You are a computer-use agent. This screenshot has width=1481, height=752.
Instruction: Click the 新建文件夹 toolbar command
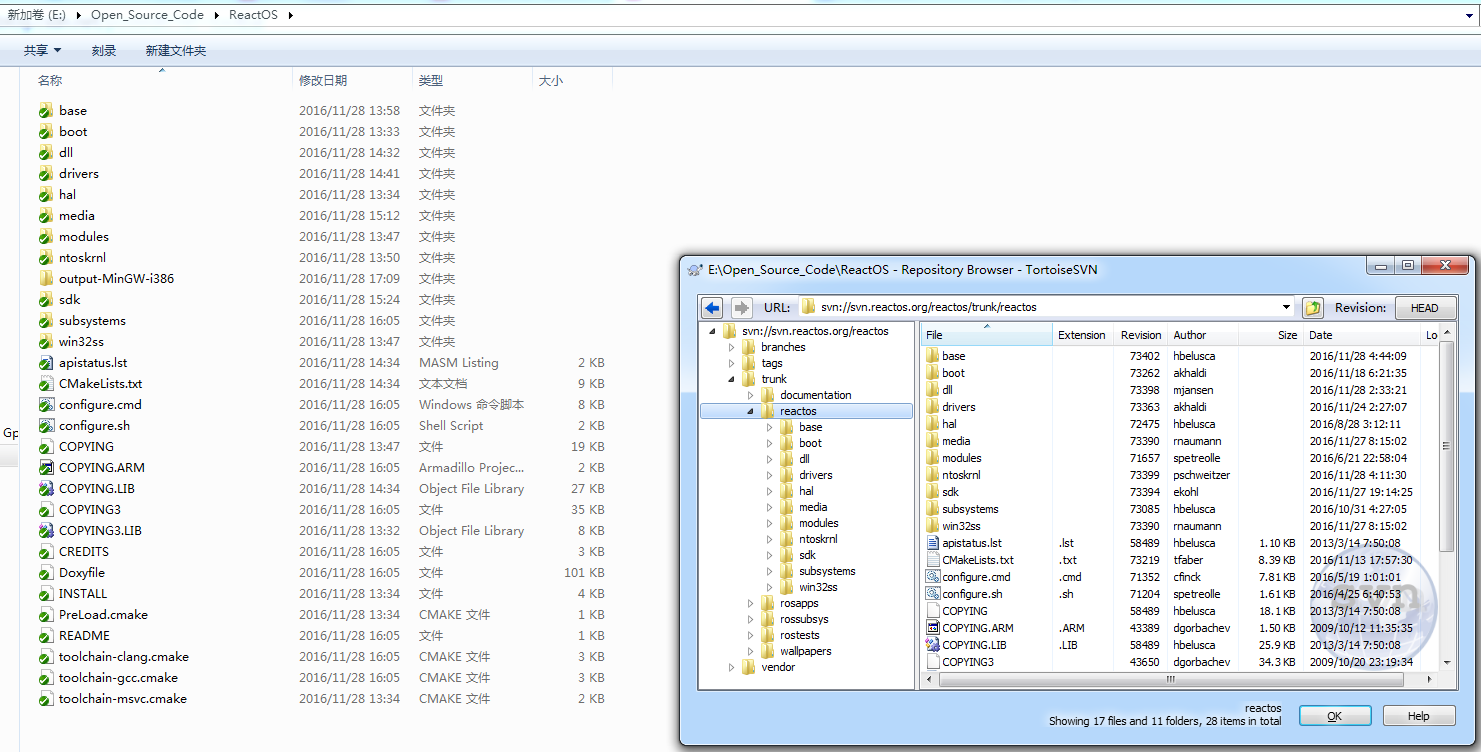click(x=176, y=50)
